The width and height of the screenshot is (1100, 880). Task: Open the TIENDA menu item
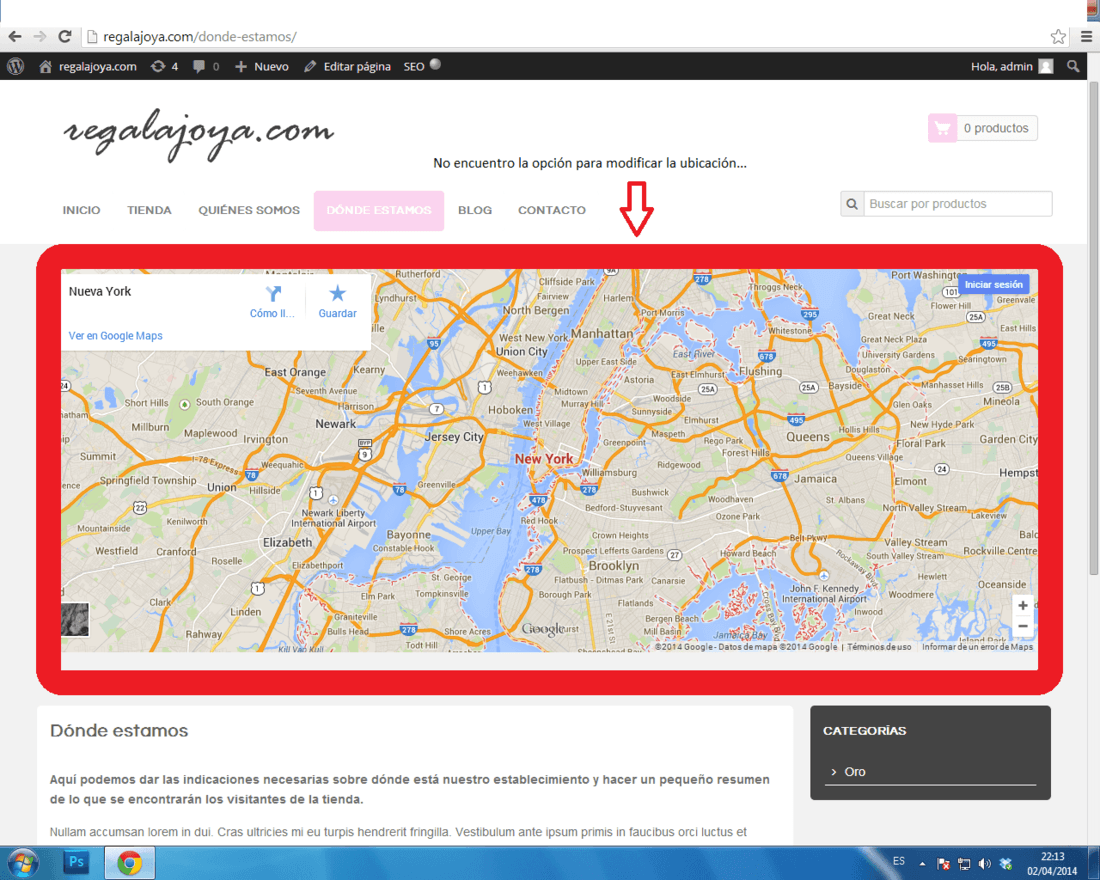point(149,211)
